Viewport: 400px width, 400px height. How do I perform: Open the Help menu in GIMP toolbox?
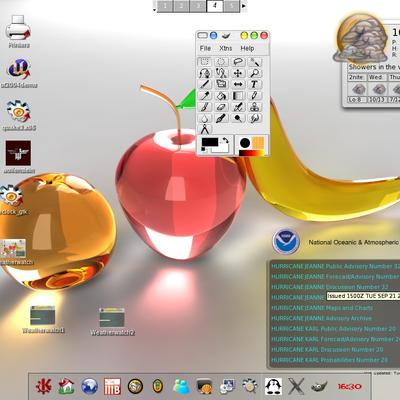247,48
